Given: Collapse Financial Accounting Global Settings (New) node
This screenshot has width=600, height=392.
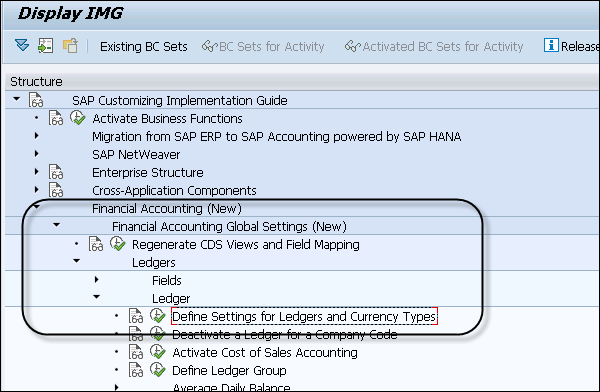Looking at the screenshot, I should (x=56, y=225).
